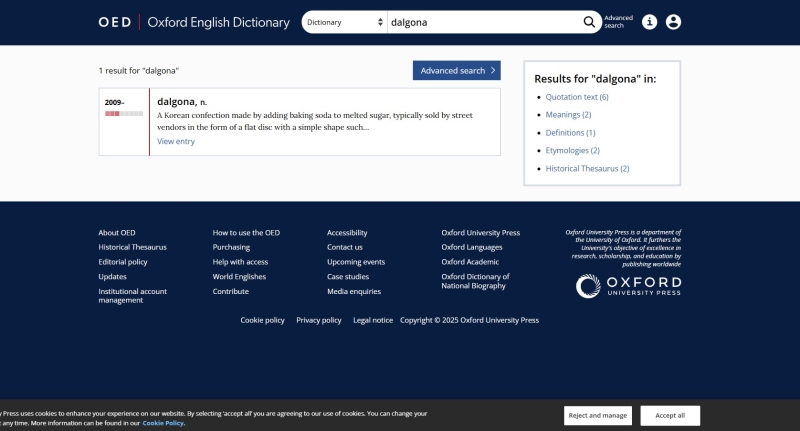This screenshot has width=800, height=431.
Task: Open Cookie policy link in footer row
Action: click(x=262, y=320)
